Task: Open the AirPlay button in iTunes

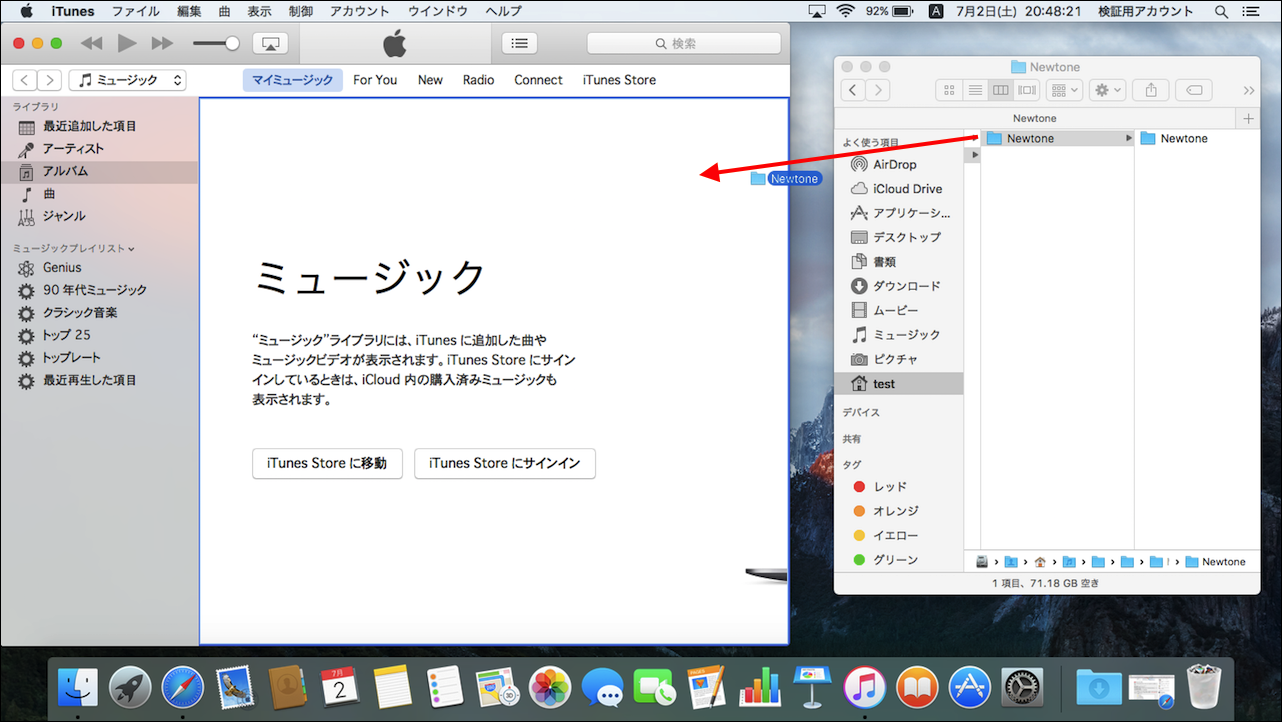Action: pyautogui.click(x=270, y=44)
